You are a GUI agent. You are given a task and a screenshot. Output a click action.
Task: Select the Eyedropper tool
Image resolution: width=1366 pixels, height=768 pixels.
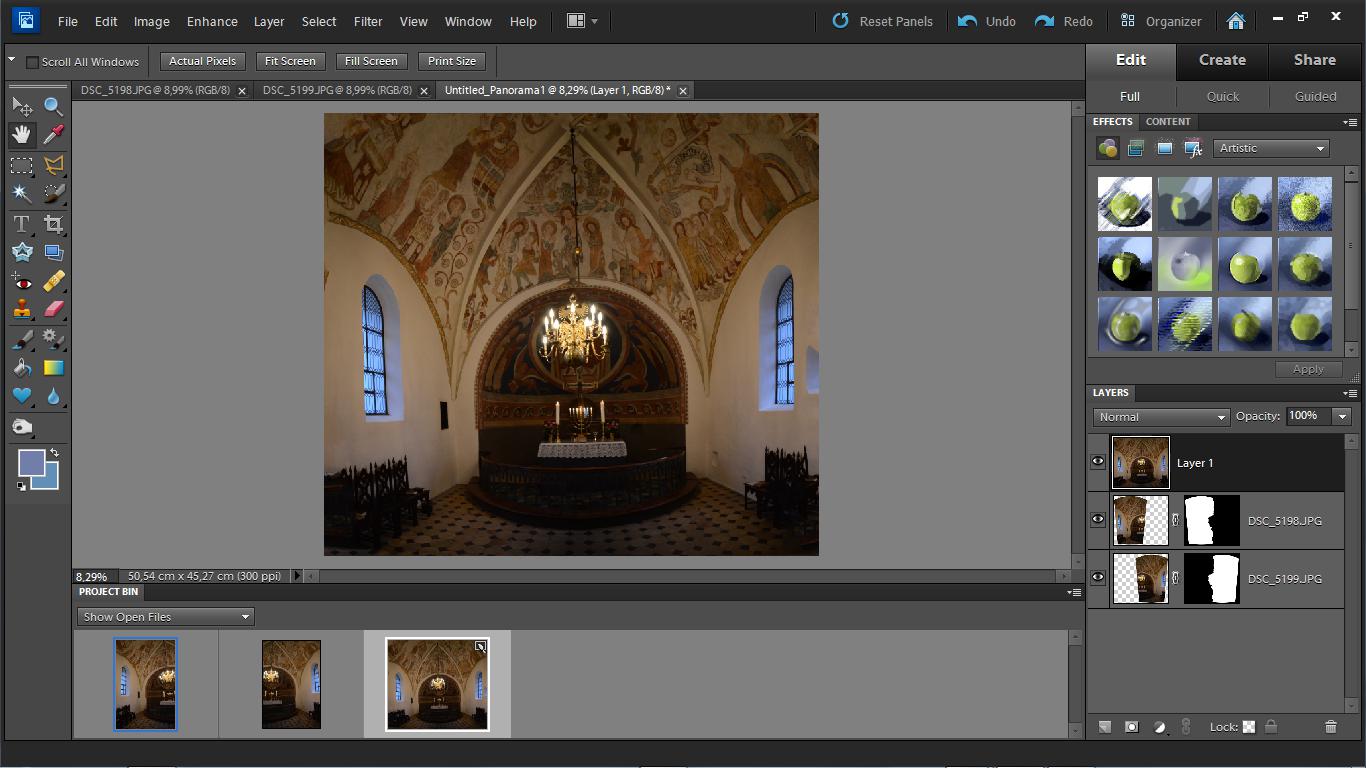(53, 135)
